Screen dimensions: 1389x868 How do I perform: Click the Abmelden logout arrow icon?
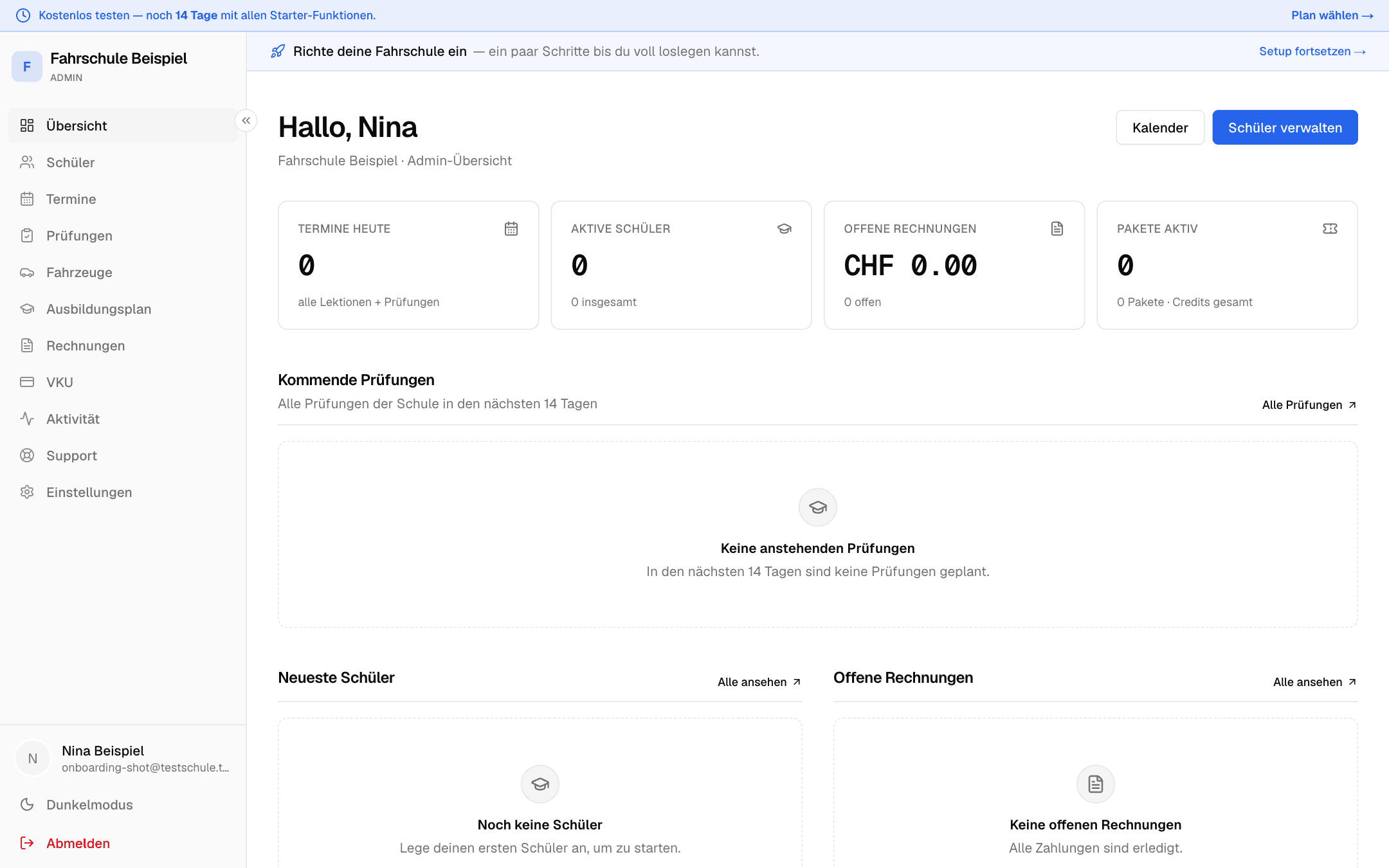pos(27,843)
